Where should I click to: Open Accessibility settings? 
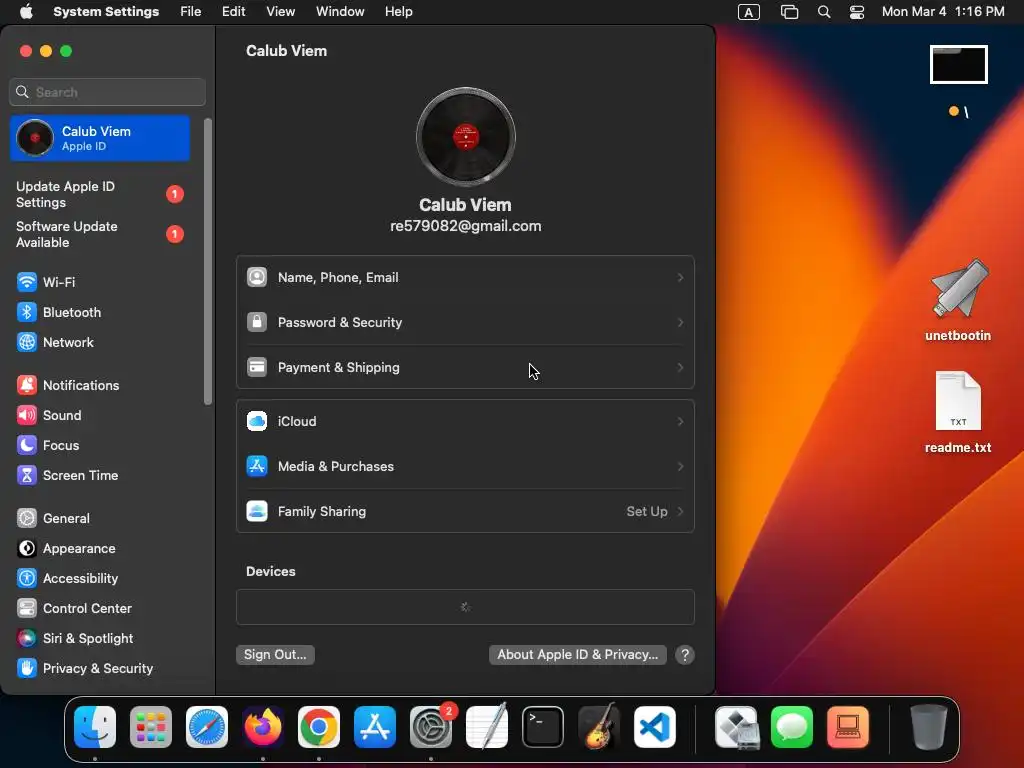[67, 579]
